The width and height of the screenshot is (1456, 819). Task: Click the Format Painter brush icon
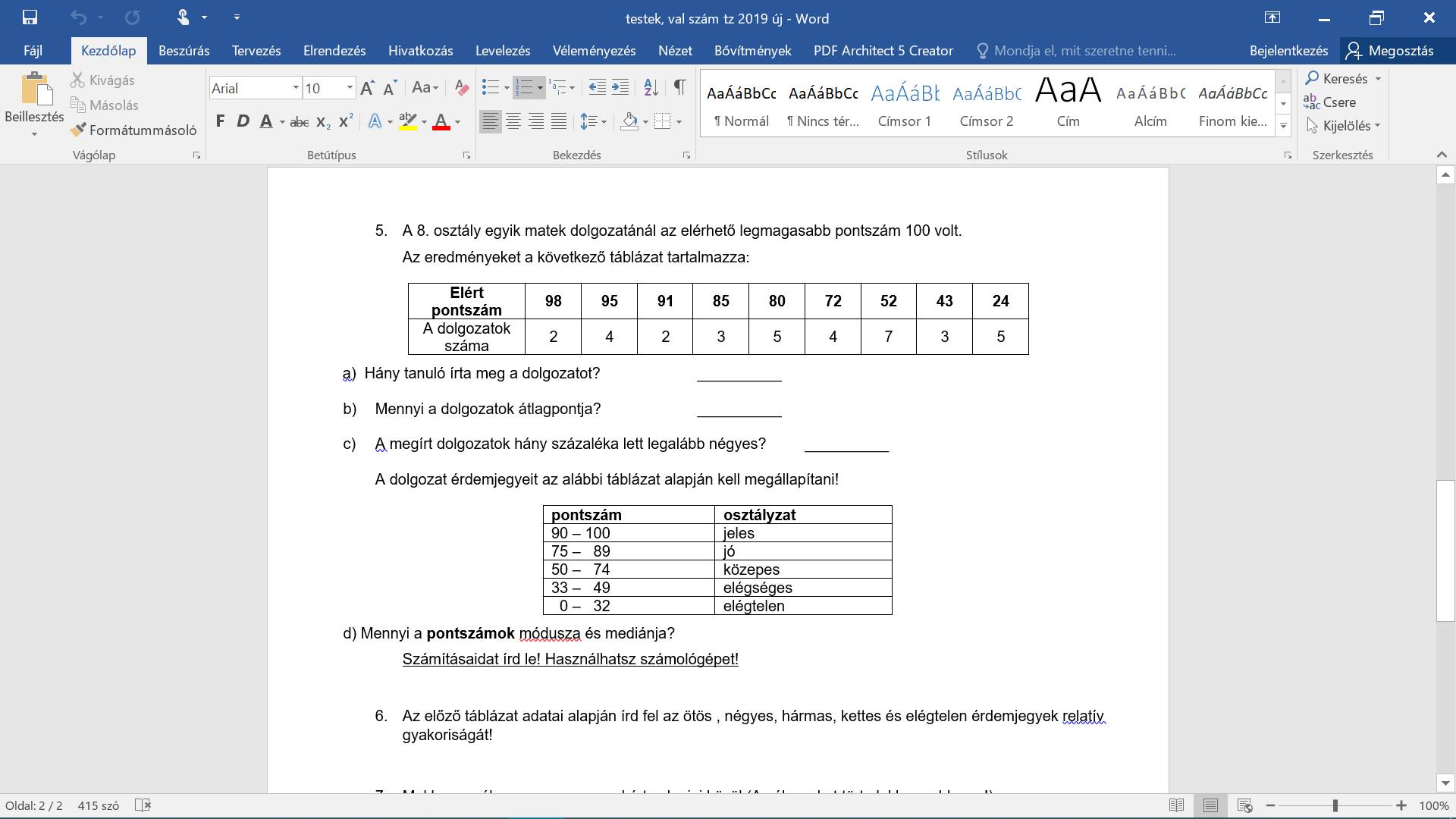pyautogui.click(x=78, y=130)
